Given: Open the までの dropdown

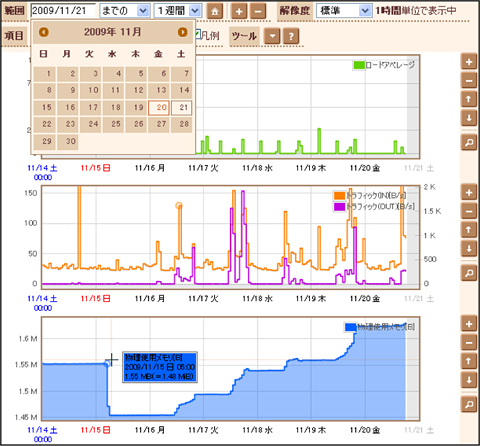Looking at the screenshot, I should [x=125, y=11].
